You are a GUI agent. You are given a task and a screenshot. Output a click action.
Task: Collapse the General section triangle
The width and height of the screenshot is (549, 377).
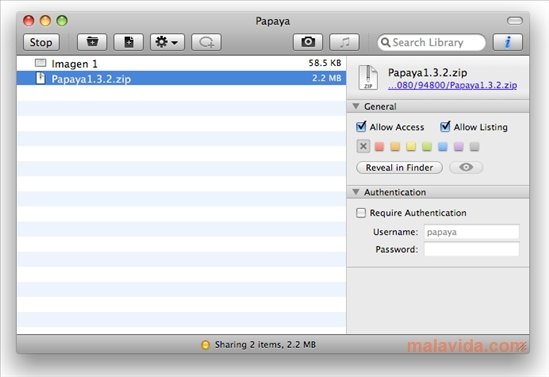356,106
